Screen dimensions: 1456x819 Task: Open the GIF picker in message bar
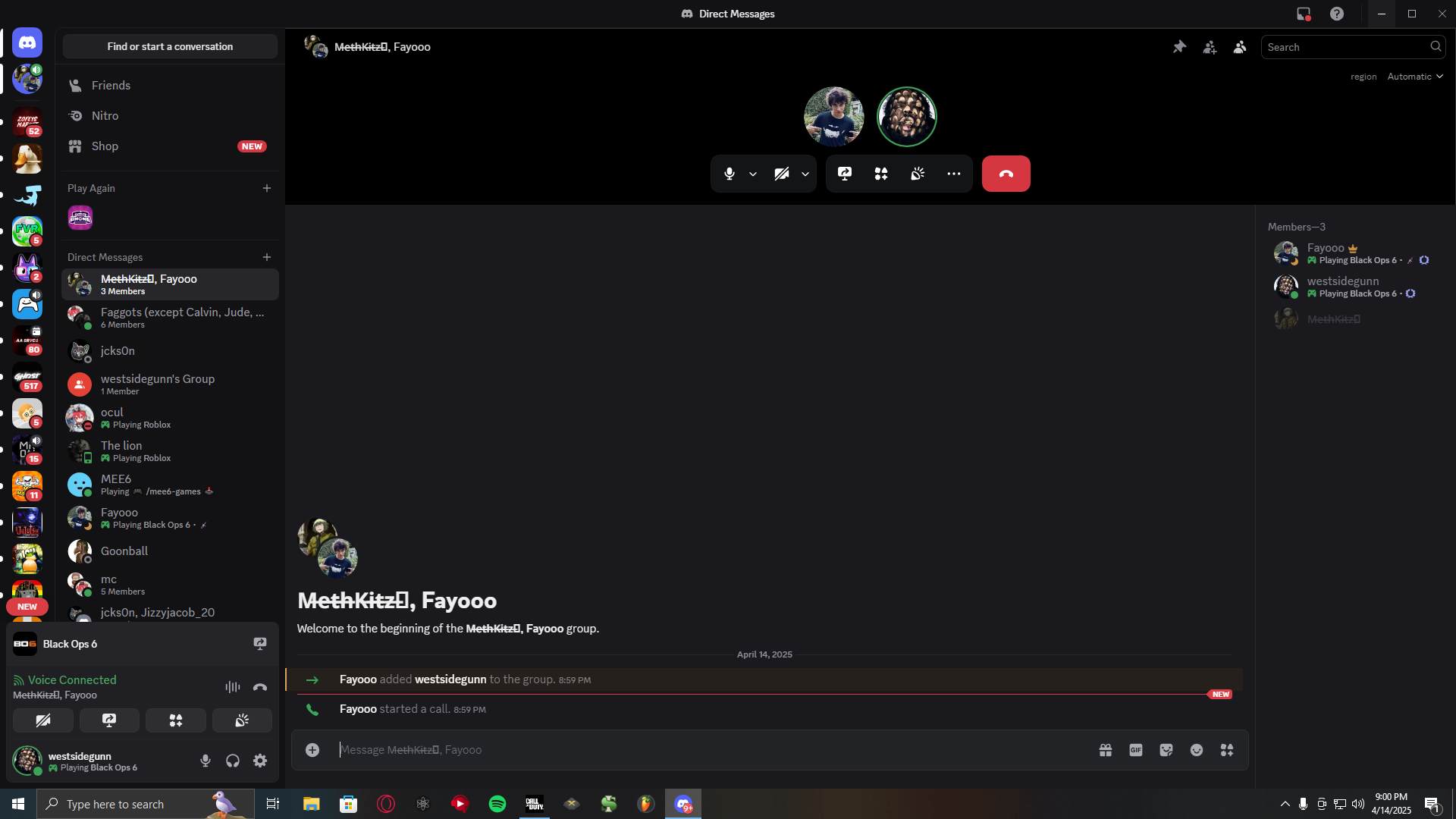(1135, 750)
